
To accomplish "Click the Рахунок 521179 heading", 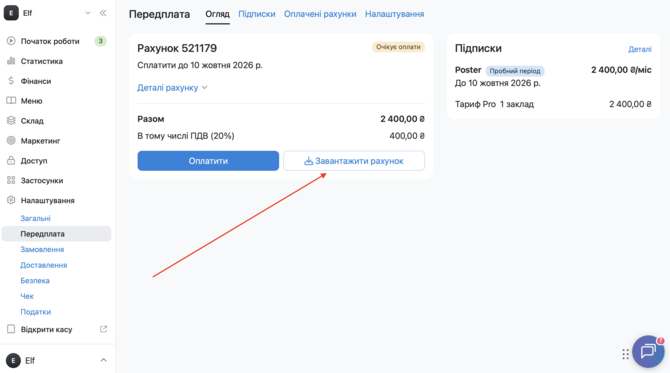I will point(177,48).
